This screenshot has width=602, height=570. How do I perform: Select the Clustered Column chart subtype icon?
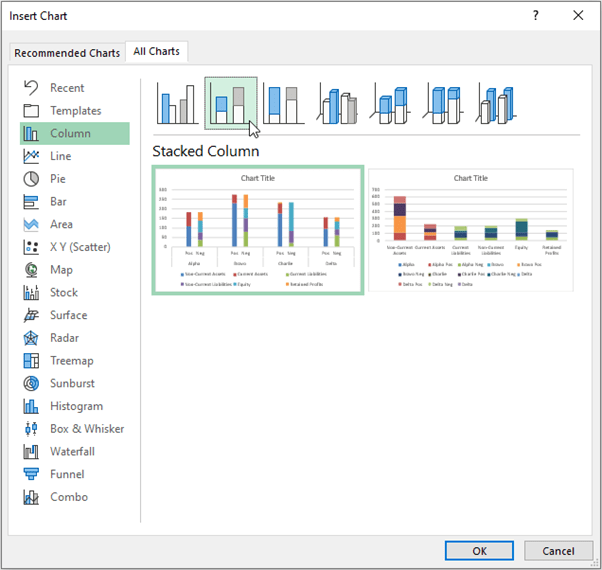click(x=177, y=103)
